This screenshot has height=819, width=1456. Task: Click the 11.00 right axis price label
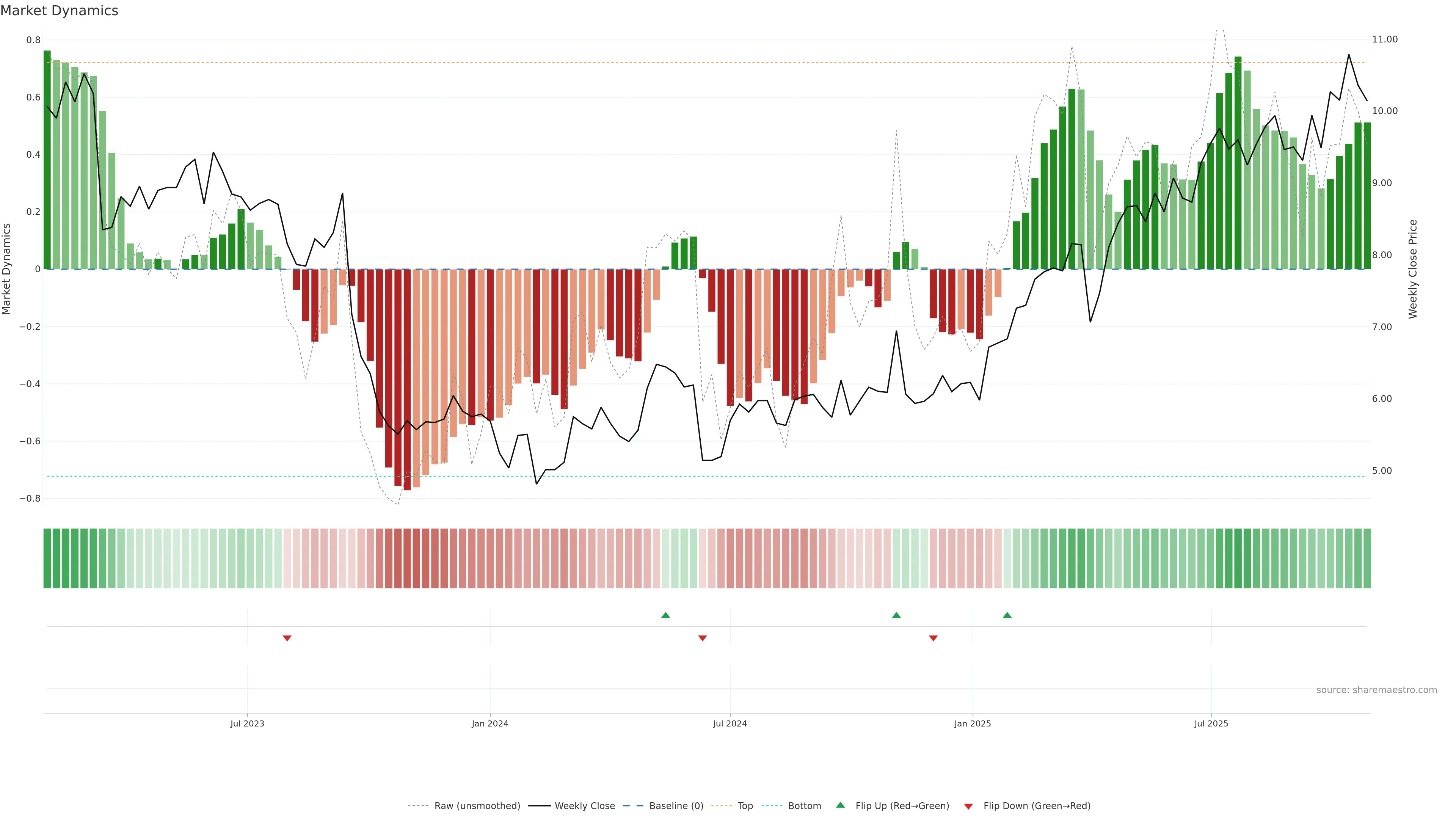(x=1385, y=39)
